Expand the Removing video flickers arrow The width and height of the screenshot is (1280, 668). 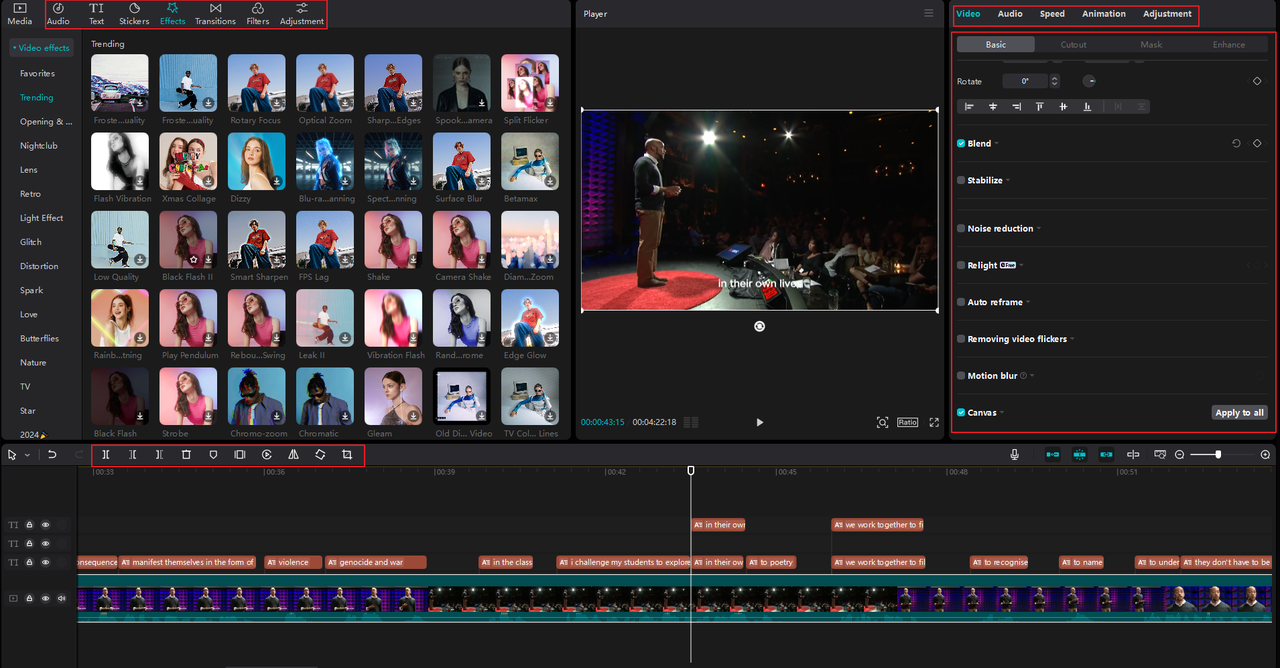click(1073, 340)
